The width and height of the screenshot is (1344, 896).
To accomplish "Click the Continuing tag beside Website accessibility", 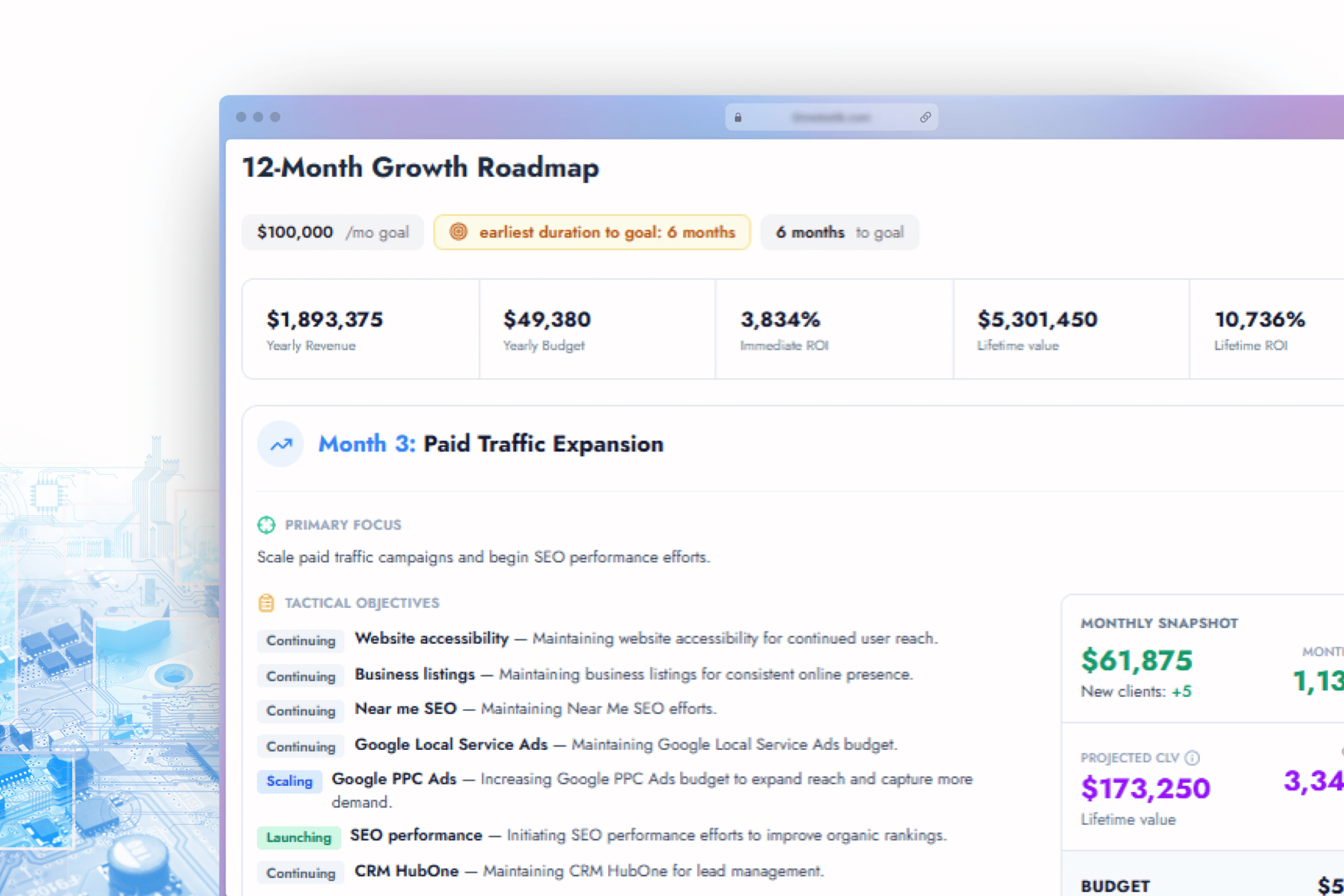I will [301, 641].
